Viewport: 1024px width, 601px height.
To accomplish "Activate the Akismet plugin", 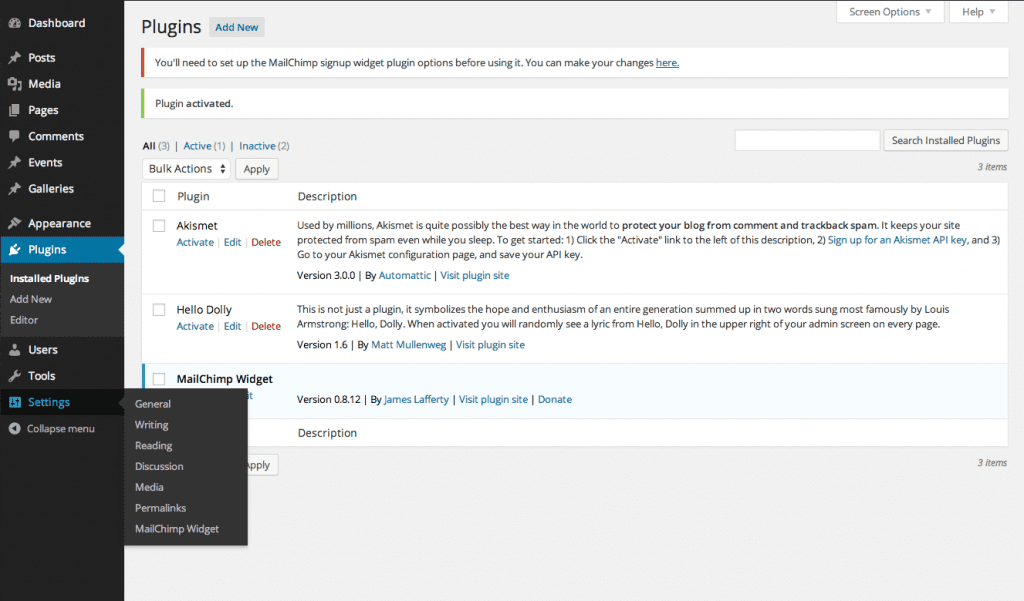I will click(x=195, y=242).
